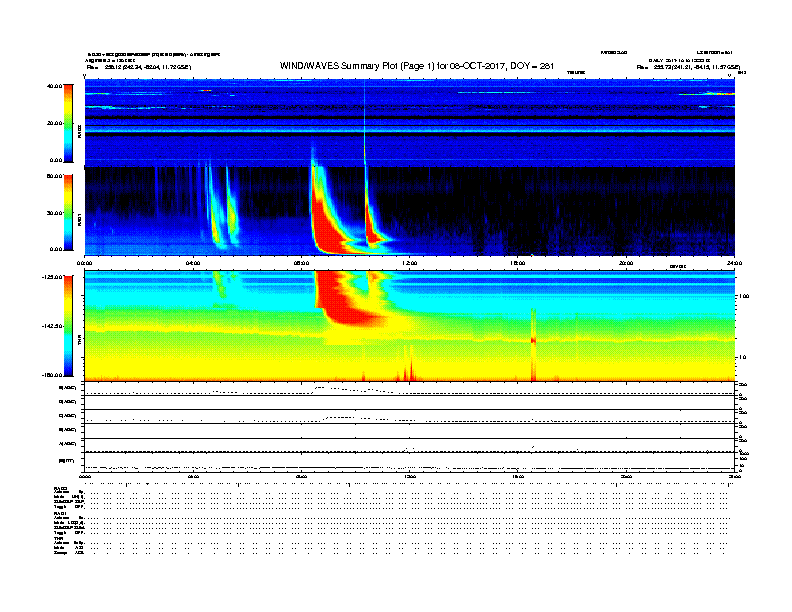Image resolution: width=792 pixels, height=612 pixels.
Task: Click the 40.00 label on RAD2 scale
Action: coord(55,86)
